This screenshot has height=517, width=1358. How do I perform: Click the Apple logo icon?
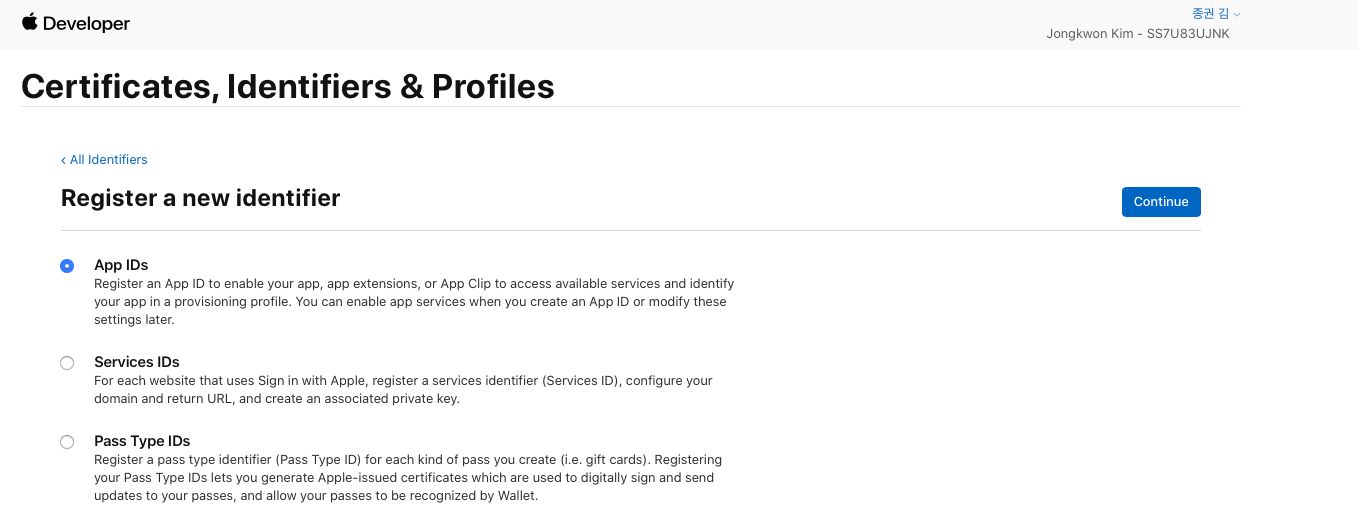(29, 22)
